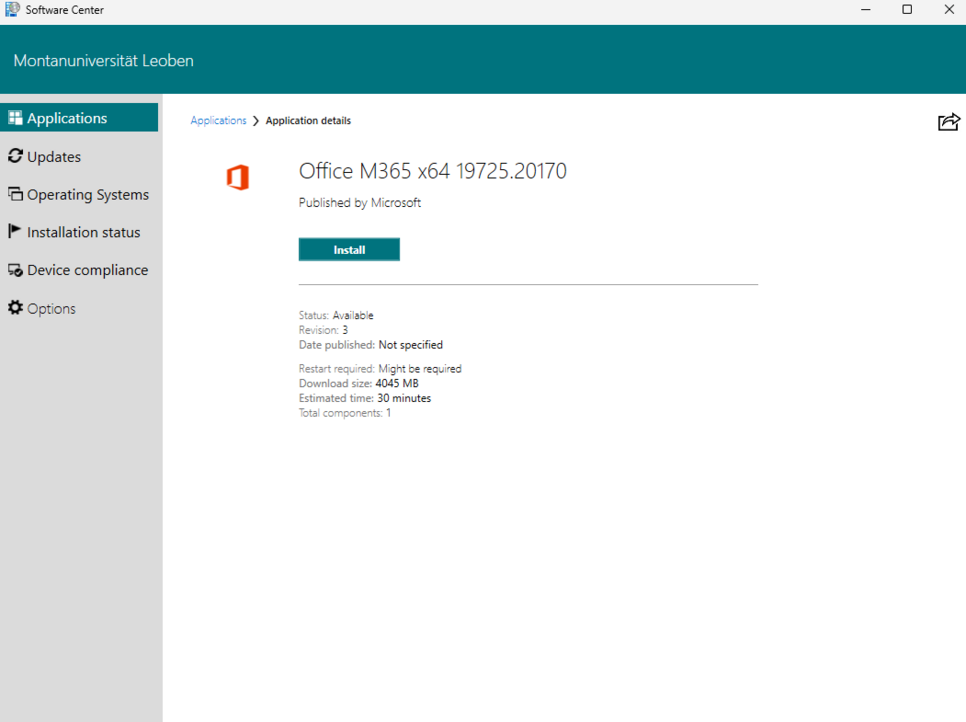Click the Device compliance check icon
Image resolution: width=966 pixels, height=722 pixels.
pos(15,270)
